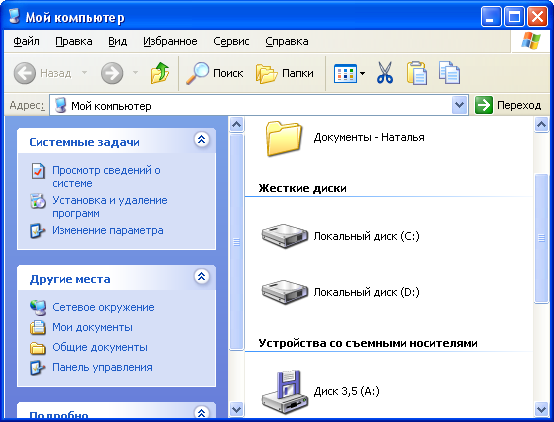Click task pane scrollbar up arrow
Screen dimensions: 554x422
click(236, 125)
